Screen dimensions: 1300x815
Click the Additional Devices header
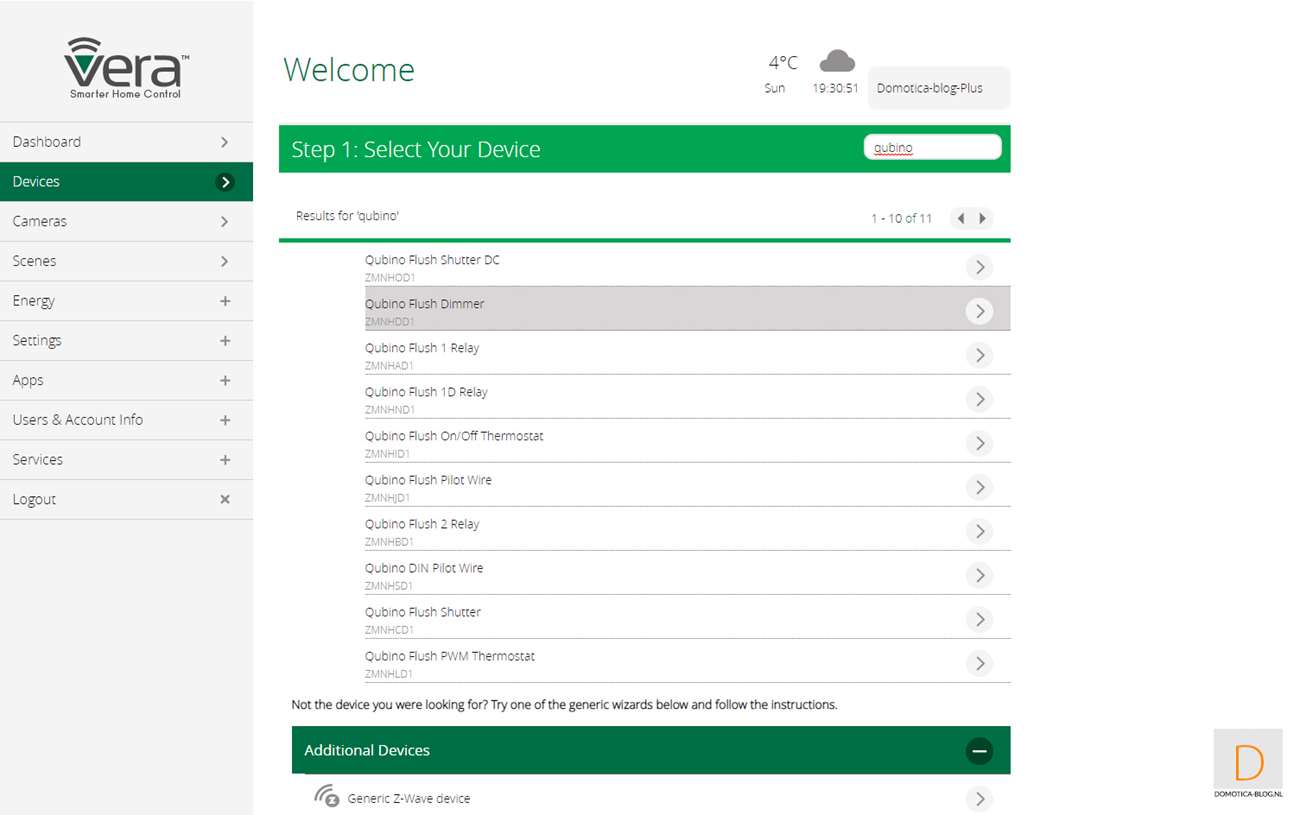click(651, 750)
